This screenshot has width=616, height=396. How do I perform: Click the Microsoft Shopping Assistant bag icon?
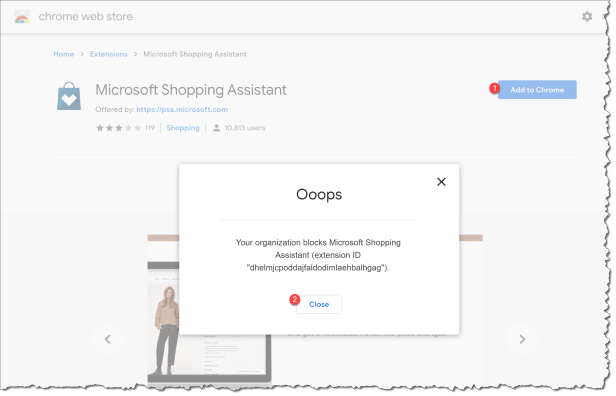[x=69, y=96]
